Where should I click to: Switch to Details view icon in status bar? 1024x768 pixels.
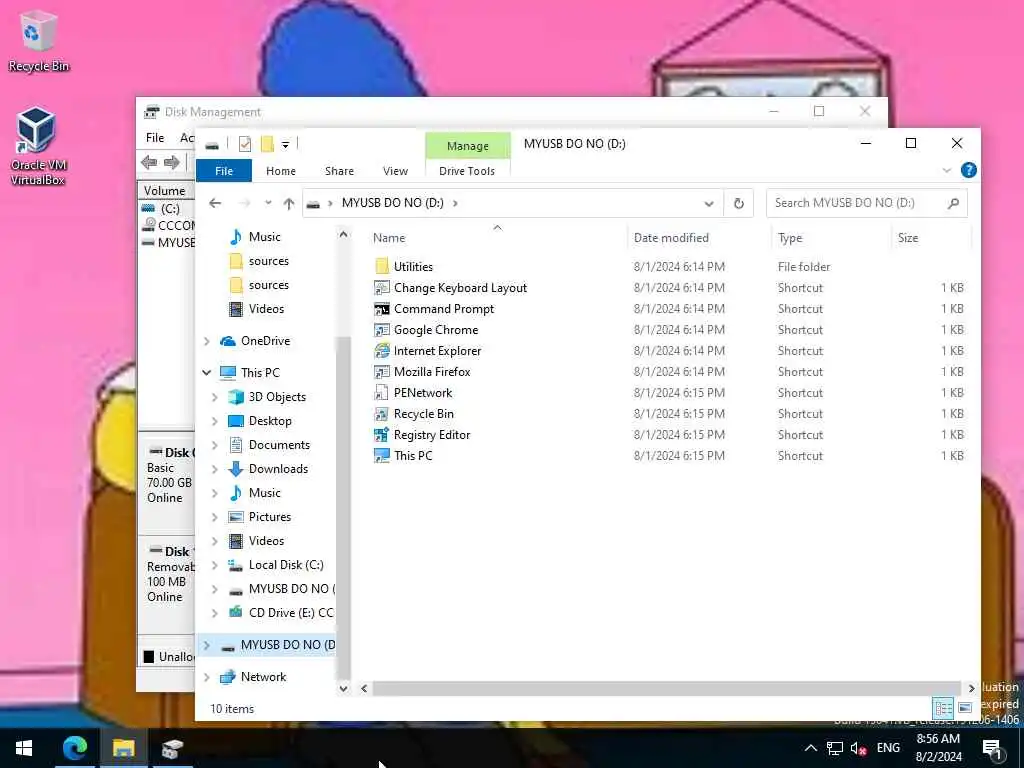[943, 708]
